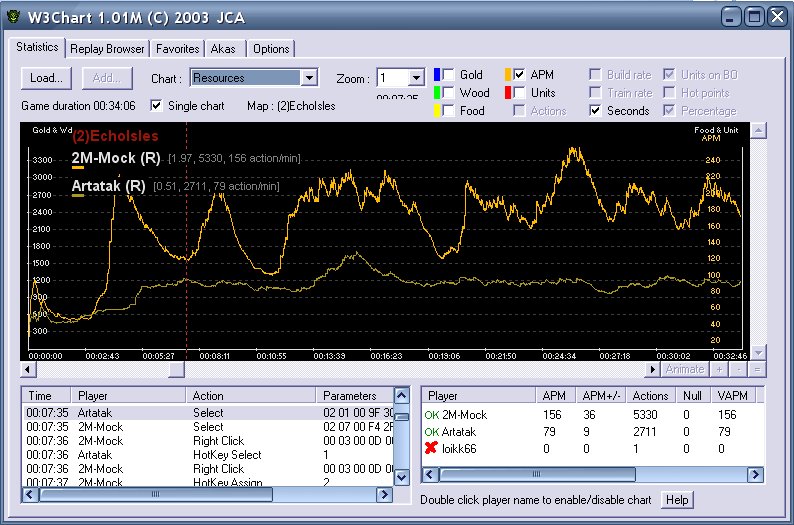Click the Animate button

pyautogui.click(x=685, y=370)
